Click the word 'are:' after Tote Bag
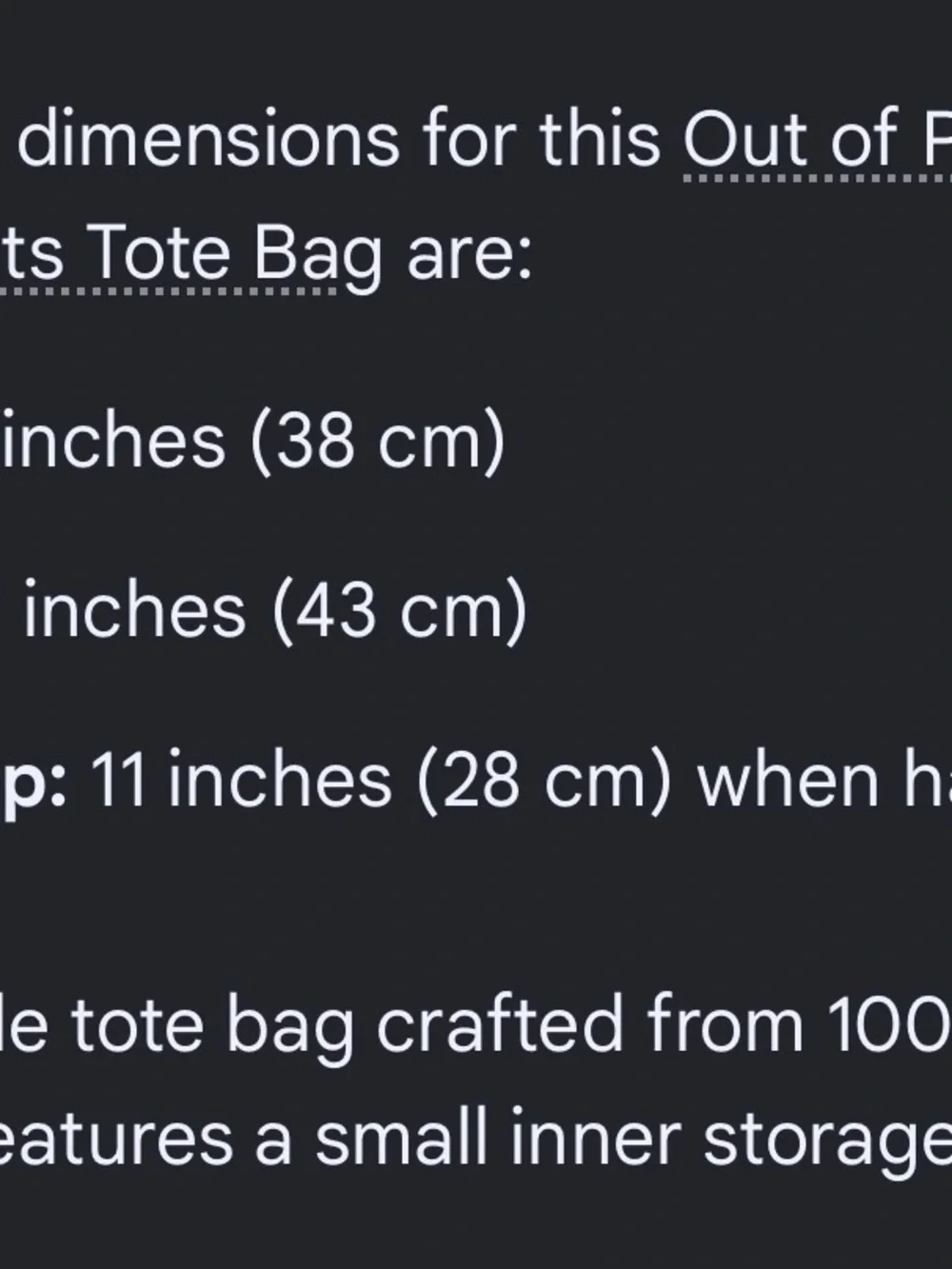This screenshot has width=952, height=1269. click(x=468, y=255)
